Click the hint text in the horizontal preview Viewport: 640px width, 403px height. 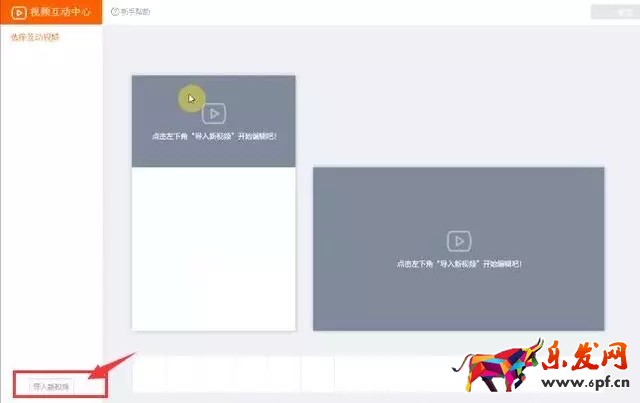(x=458, y=264)
